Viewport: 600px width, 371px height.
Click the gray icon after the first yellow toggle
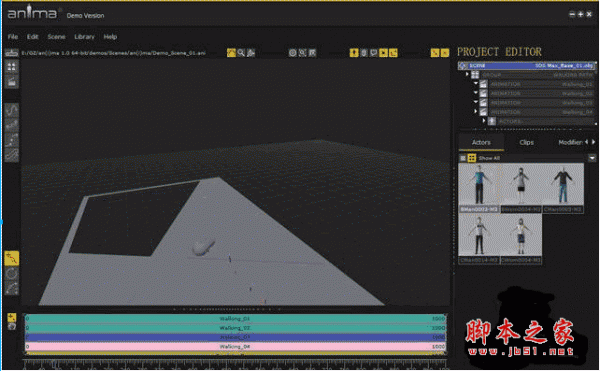(364, 53)
